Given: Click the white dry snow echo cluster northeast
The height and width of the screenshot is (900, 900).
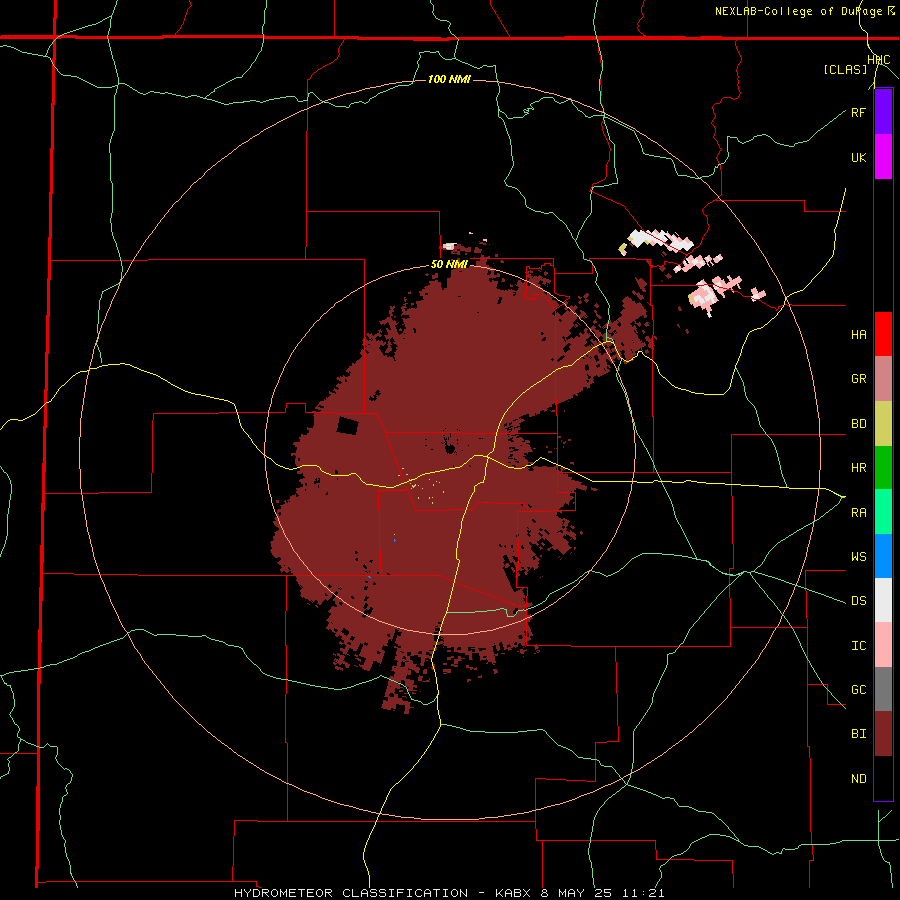Looking at the screenshot, I should point(660,239).
